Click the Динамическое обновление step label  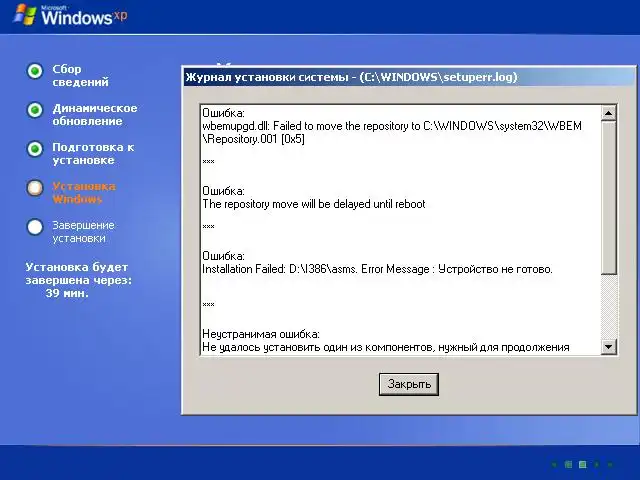[95, 115]
